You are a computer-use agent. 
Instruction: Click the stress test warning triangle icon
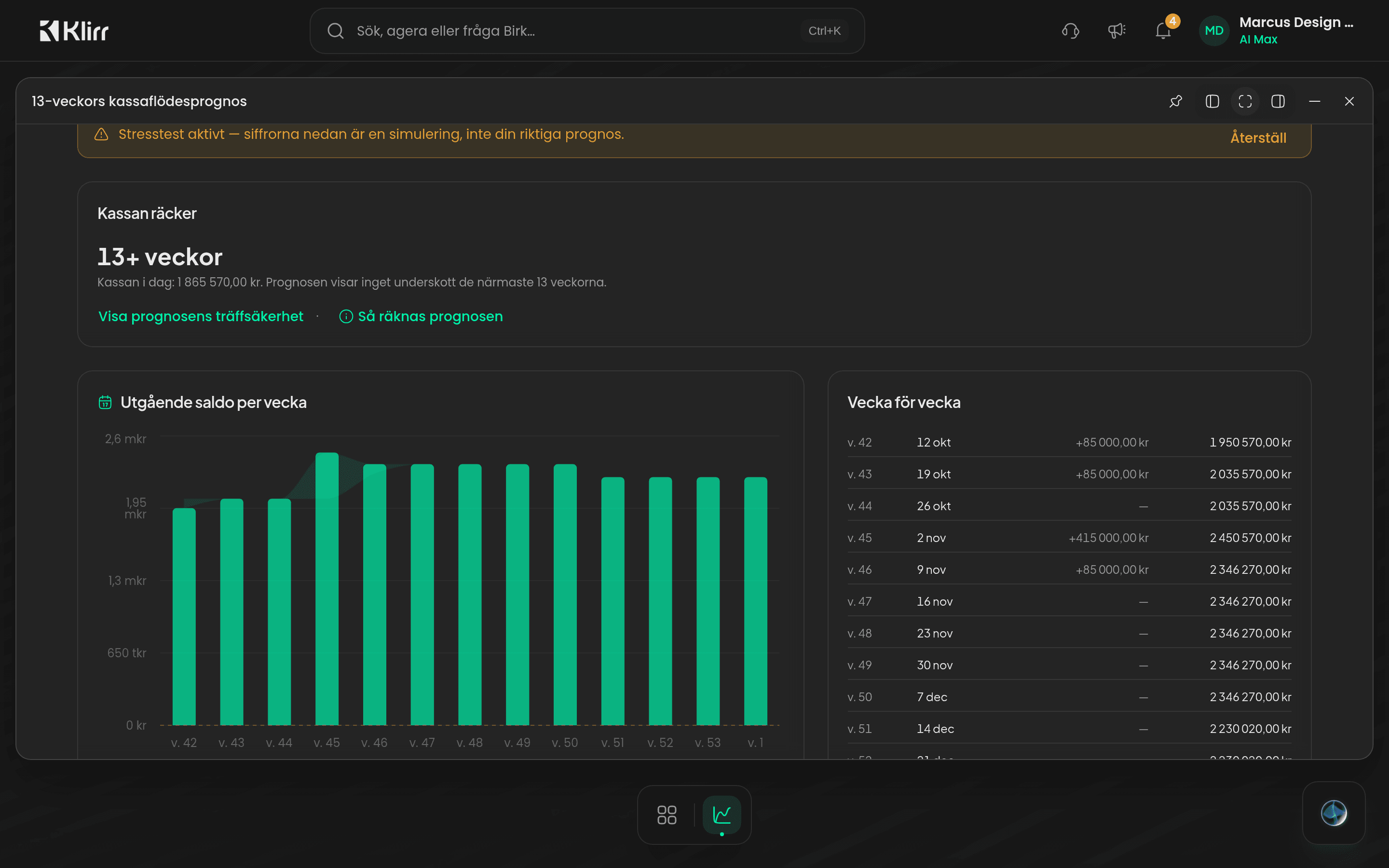(x=101, y=135)
